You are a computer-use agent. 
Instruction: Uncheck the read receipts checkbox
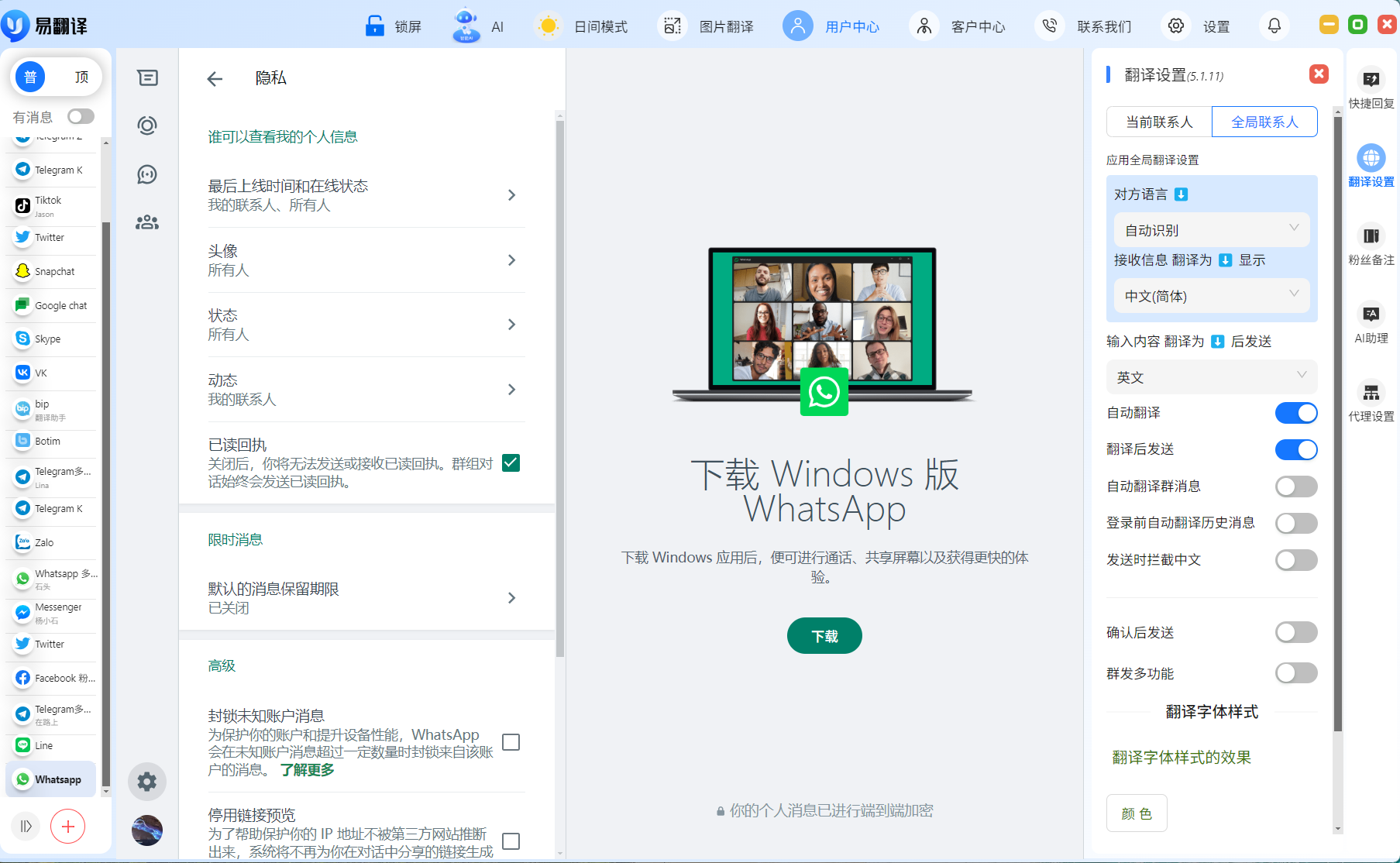pos(511,463)
